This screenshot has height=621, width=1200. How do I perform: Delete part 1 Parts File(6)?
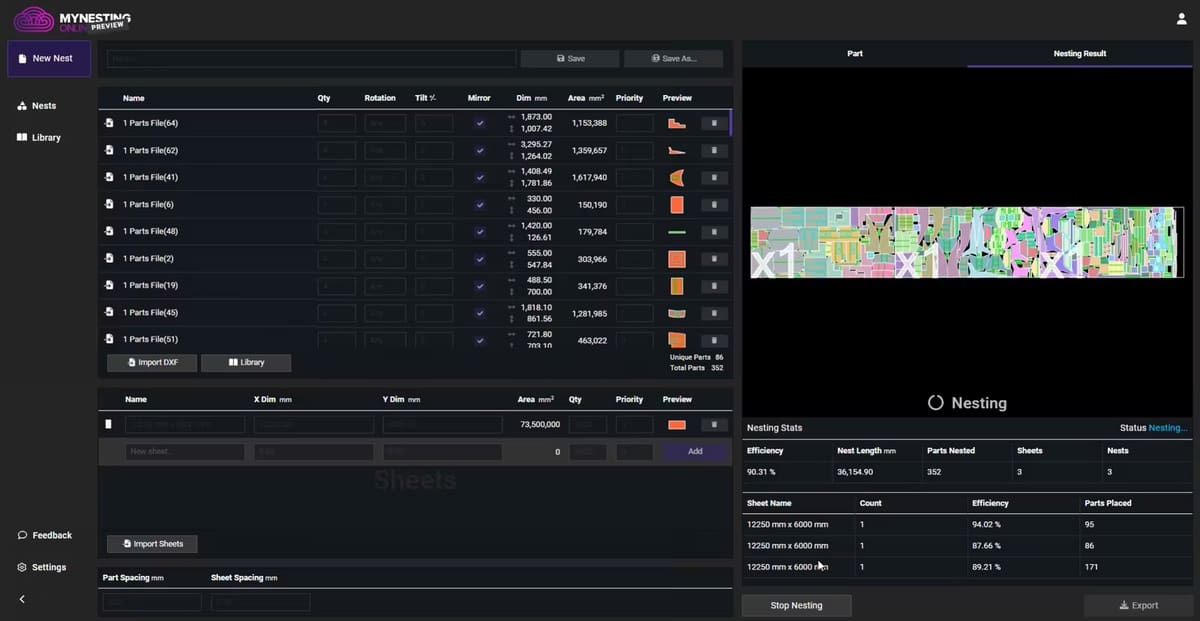pyautogui.click(x=714, y=204)
